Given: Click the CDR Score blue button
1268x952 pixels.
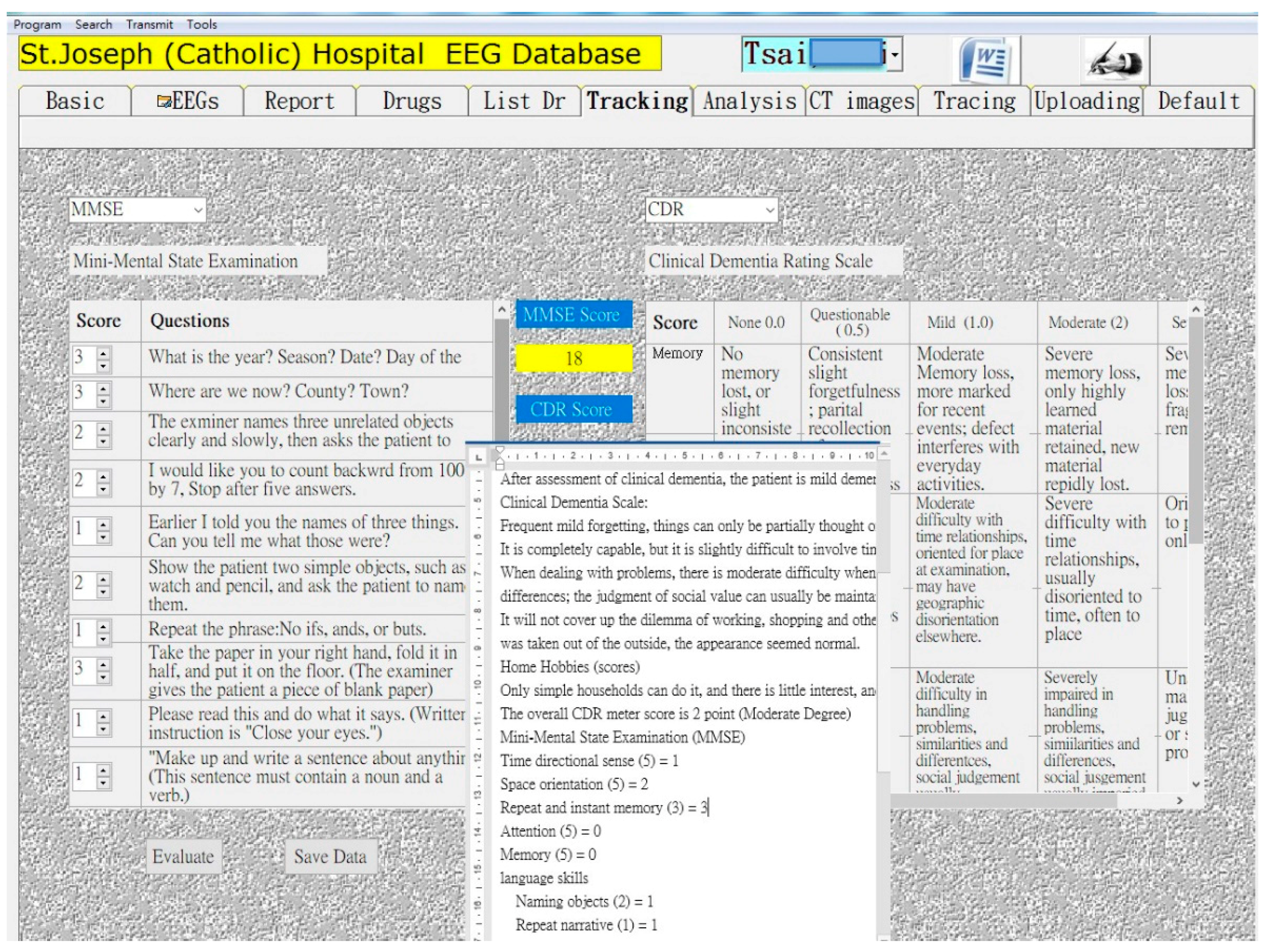Looking at the screenshot, I should coord(573,409).
